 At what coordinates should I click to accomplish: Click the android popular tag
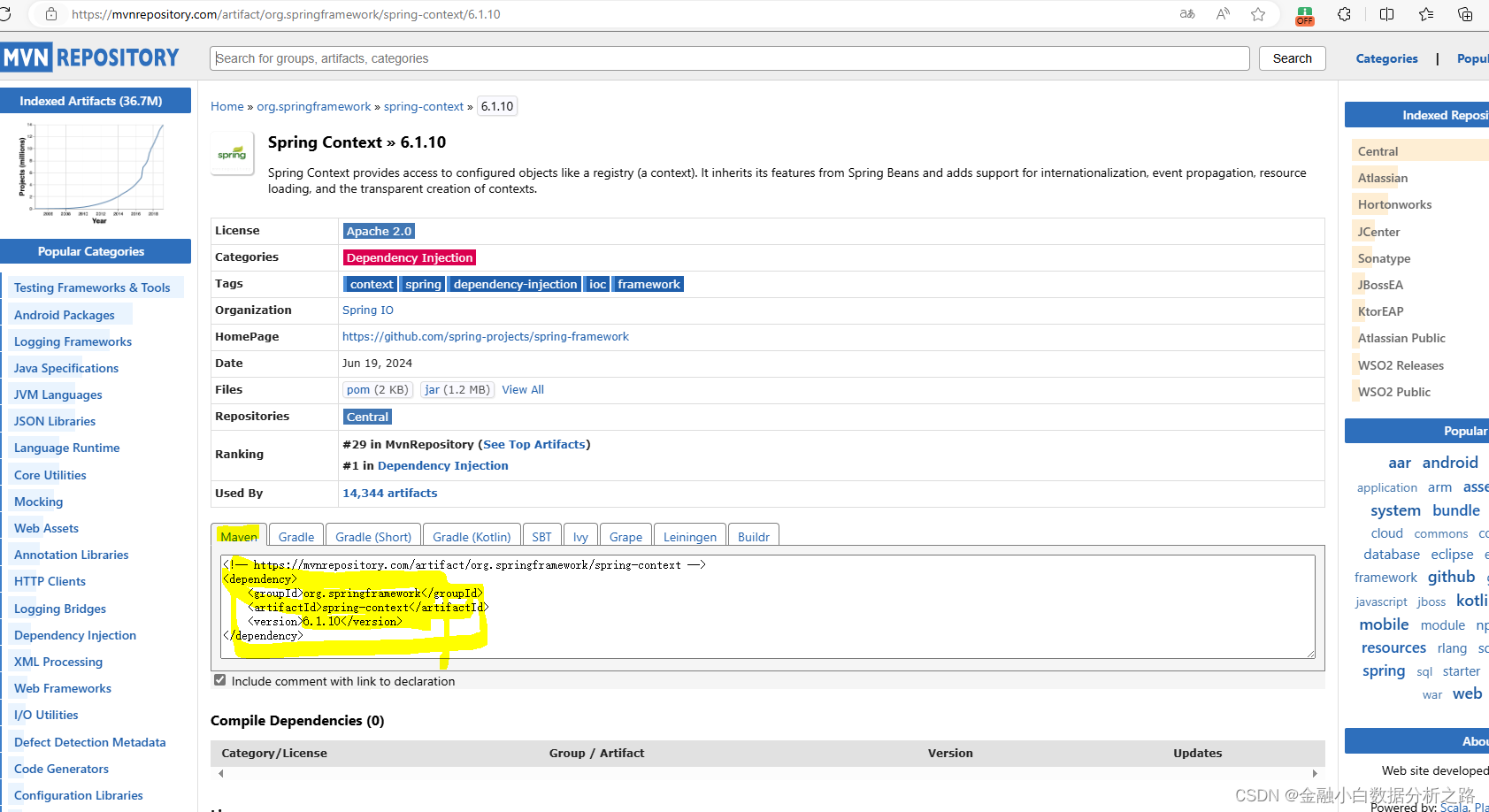1450,463
